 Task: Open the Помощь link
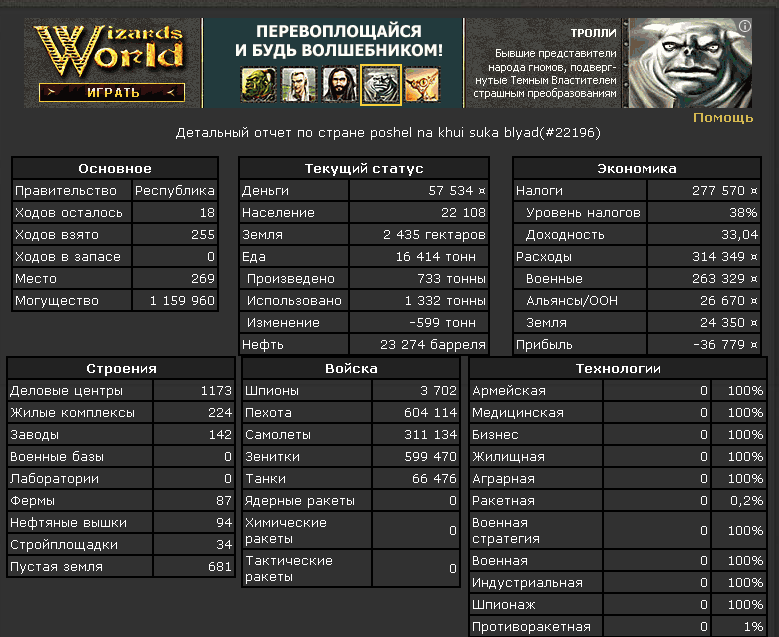pos(723,118)
